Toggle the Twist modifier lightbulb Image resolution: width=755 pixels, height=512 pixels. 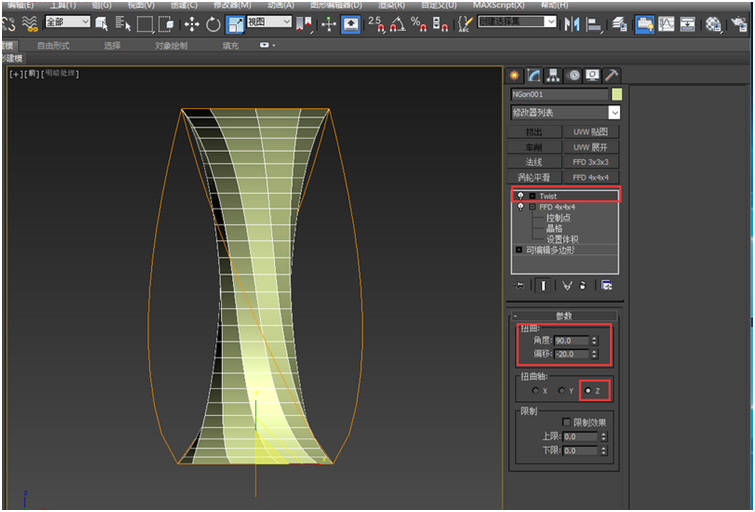tap(520, 196)
